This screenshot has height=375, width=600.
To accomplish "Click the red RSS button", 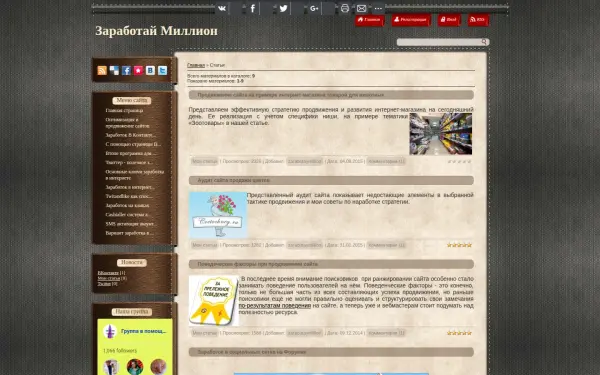I will pos(478,20).
